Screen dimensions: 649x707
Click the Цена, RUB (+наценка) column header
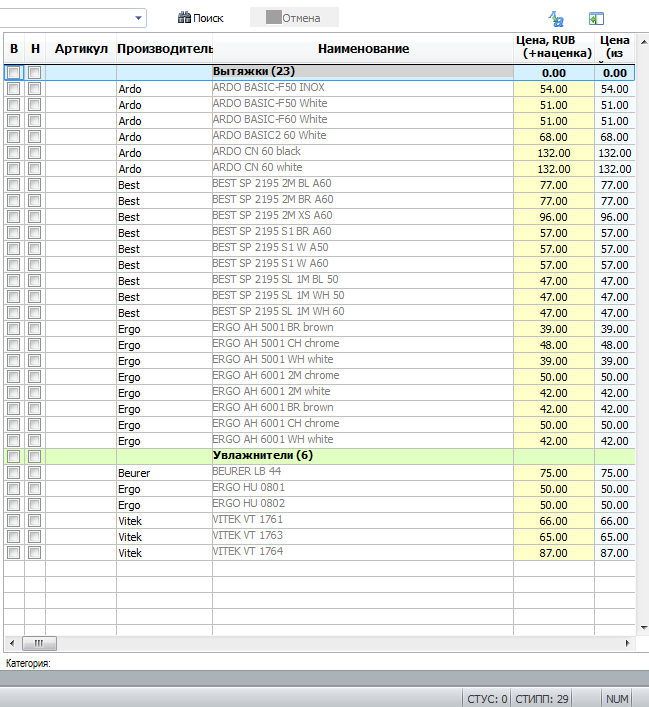[x=554, y=47]
